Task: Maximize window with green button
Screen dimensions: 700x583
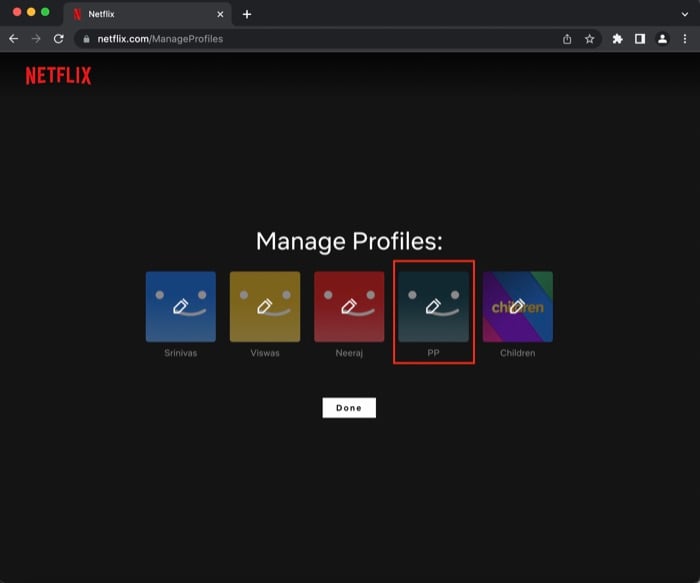Action: [x=45, y=12]
